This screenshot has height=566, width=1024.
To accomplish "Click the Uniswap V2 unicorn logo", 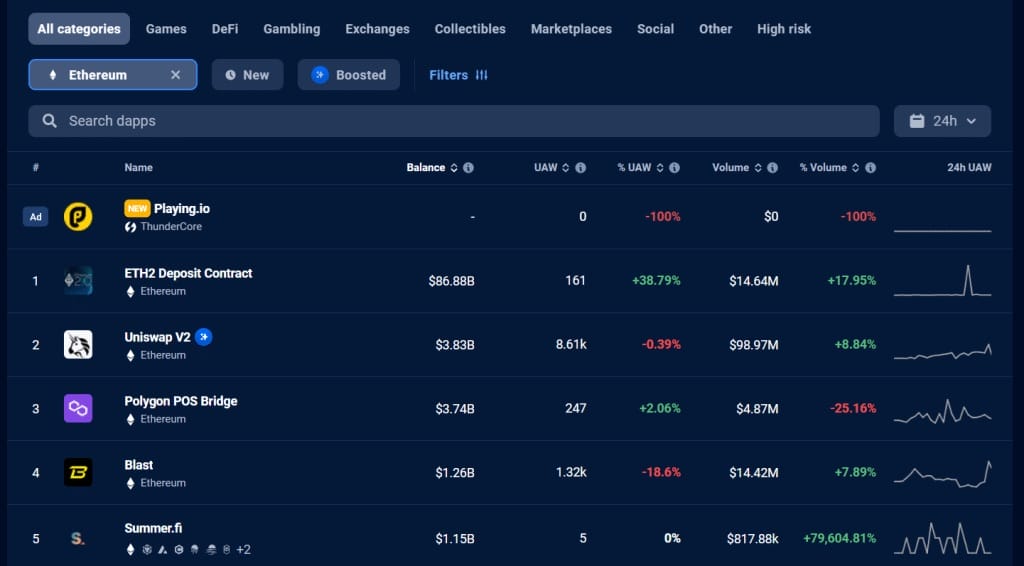I will click(78, 345).
